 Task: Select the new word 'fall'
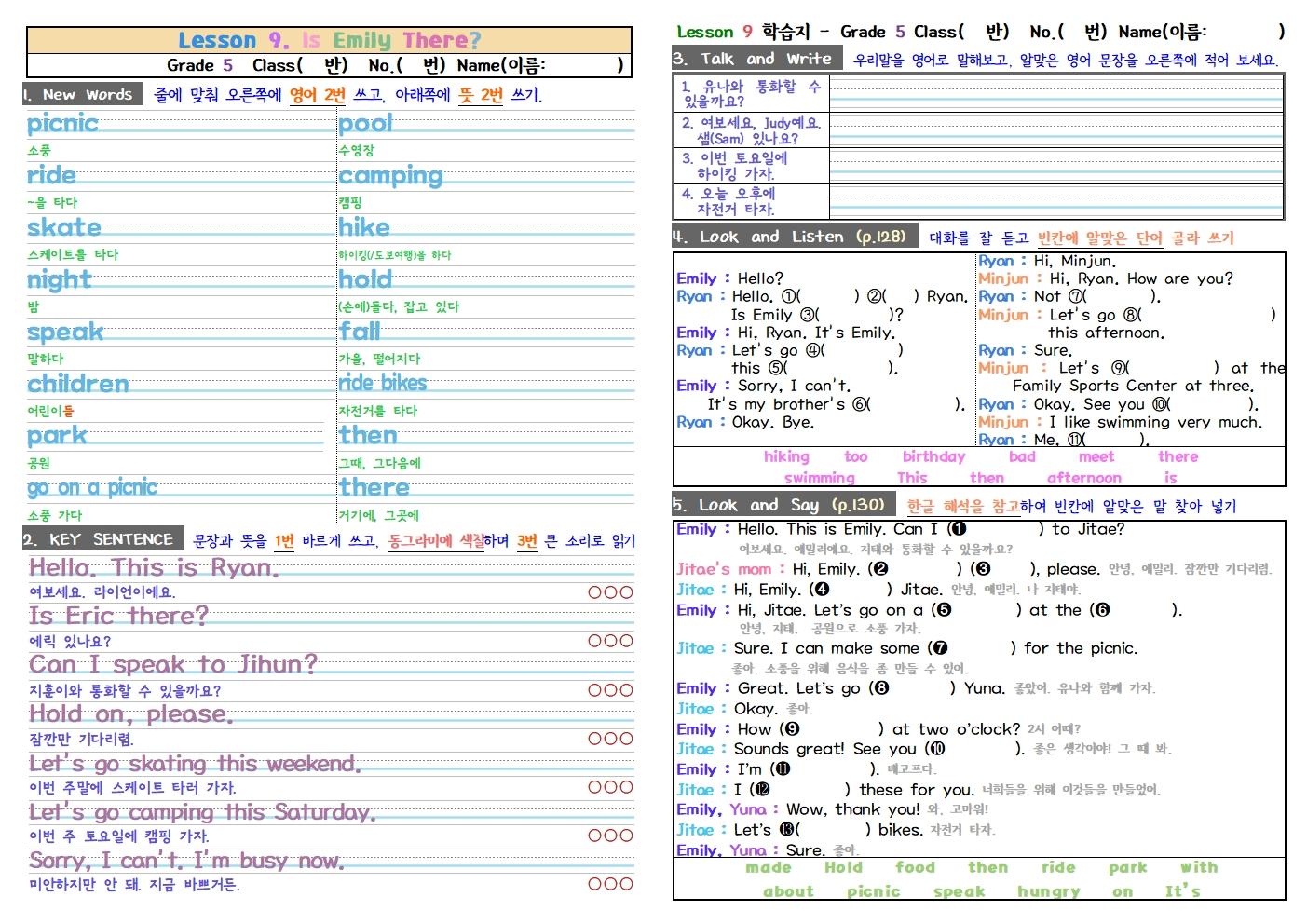(360, 331)
